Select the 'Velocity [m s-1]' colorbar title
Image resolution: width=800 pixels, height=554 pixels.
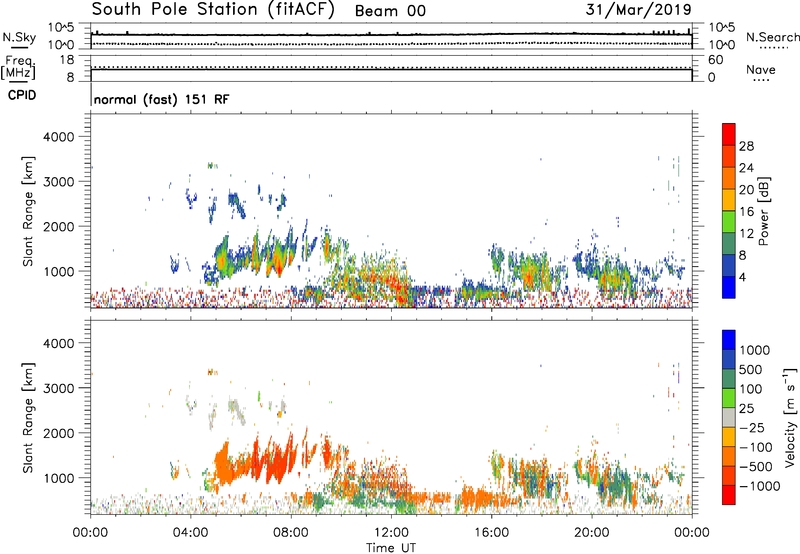click(x=789, y=417)
